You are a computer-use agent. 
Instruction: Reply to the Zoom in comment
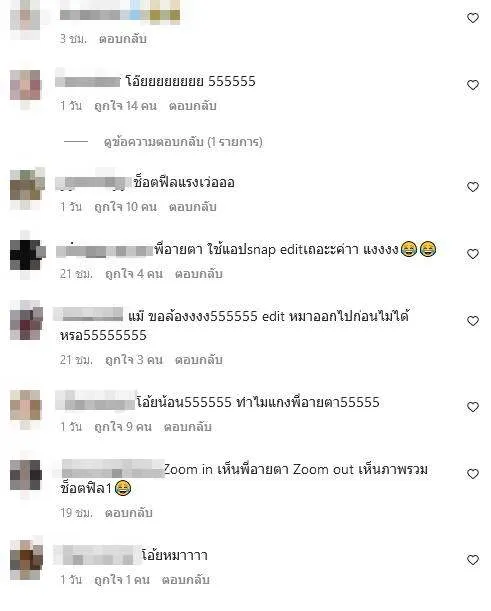click(x=128, y=512)
